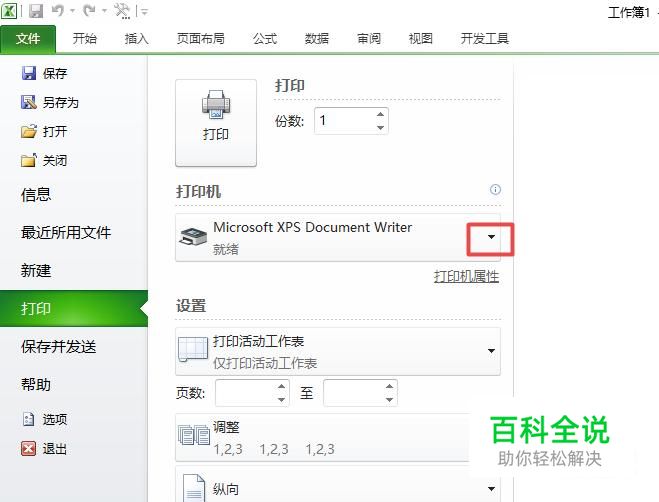Click the save icon in quick access toolbar
This screenshot has width=659, height=502.
36,11
